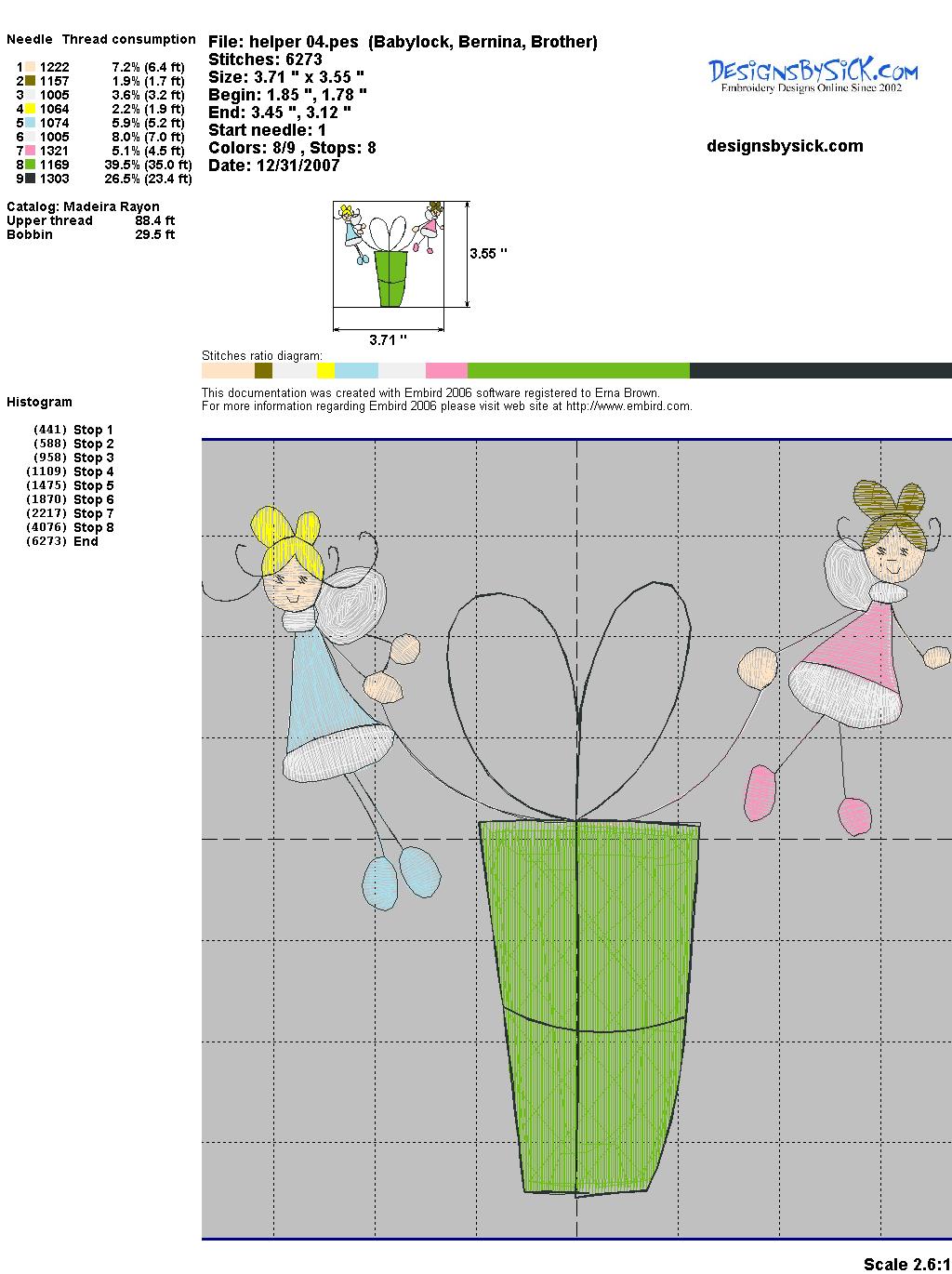Open the small design preview thumbnail
Screen dimensions: 952x1274
(389, 254)
